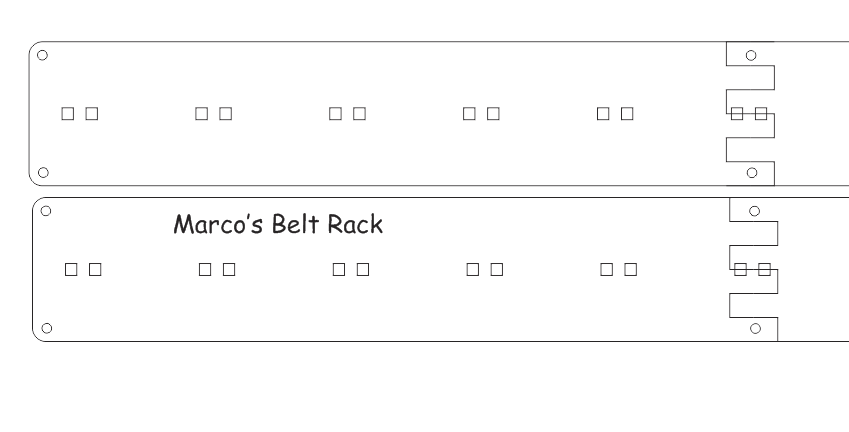Select right square of upper panel's fifth pair
Image resolution: width=849 pixels, height=432 pixels.
click(627, 114)
